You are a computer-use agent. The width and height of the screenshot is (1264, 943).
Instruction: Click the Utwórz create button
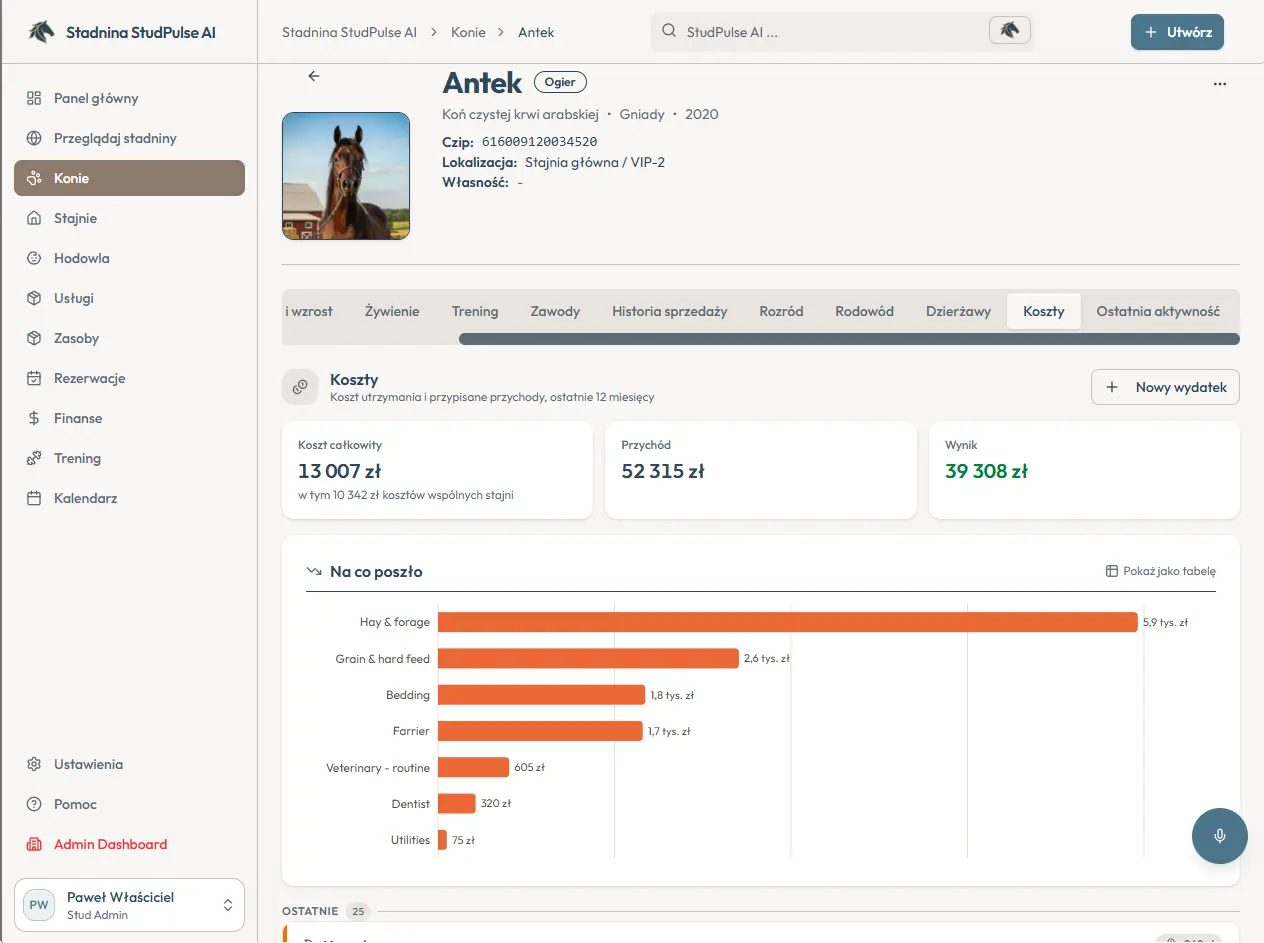coord(1177,32)
